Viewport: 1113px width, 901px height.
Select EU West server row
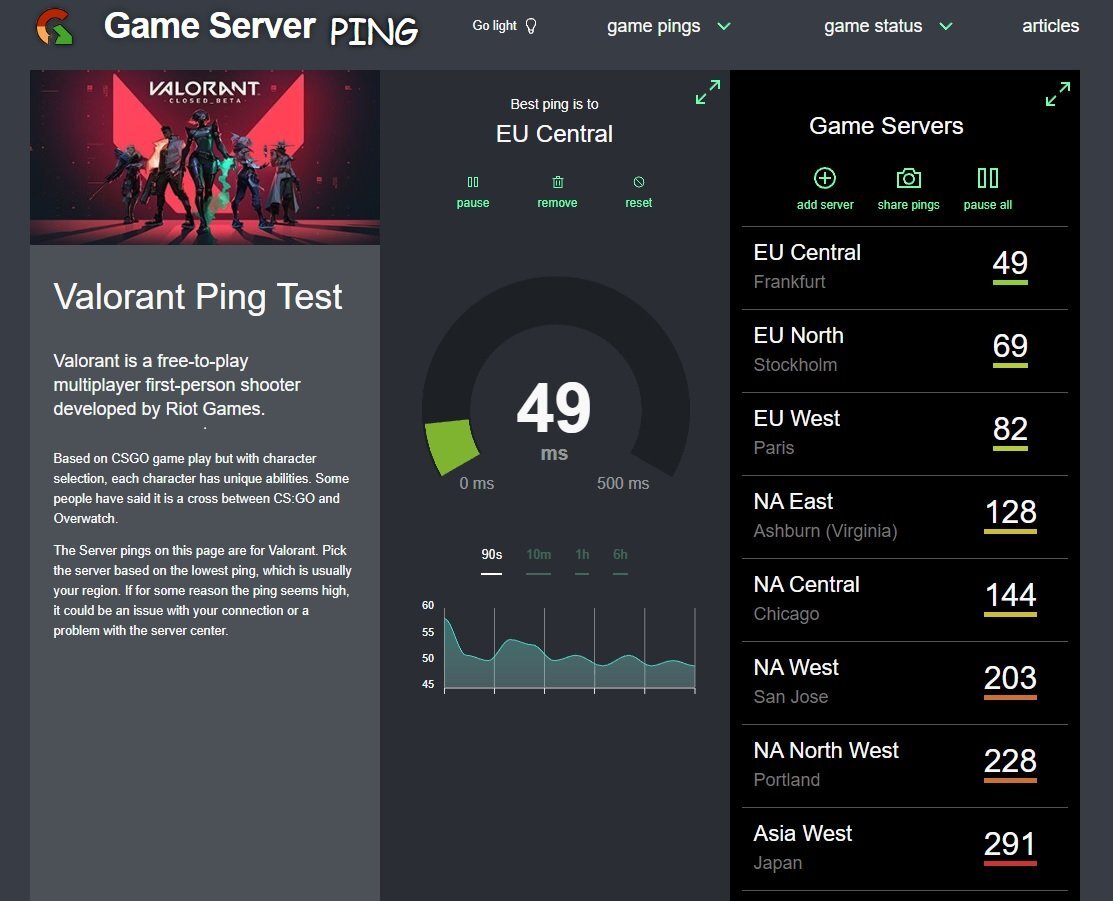pos(904,434)
